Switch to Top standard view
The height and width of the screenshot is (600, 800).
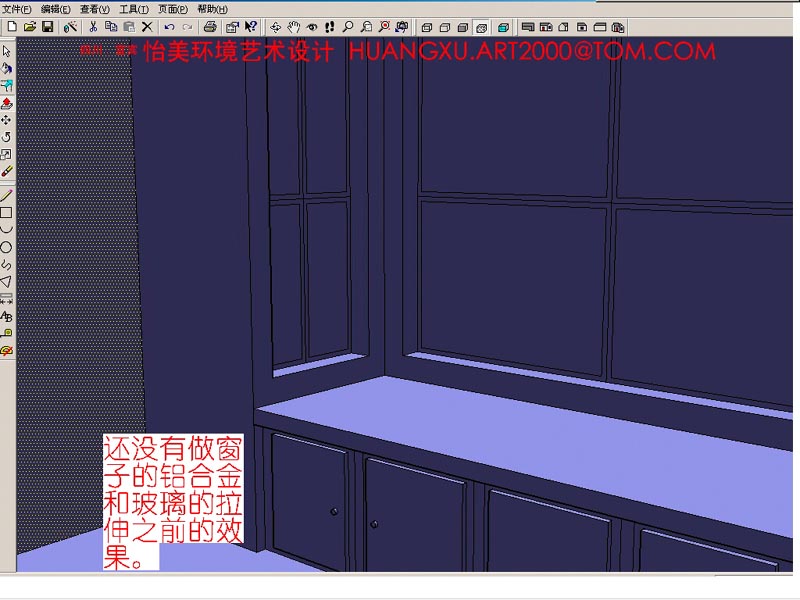[528, 27]
